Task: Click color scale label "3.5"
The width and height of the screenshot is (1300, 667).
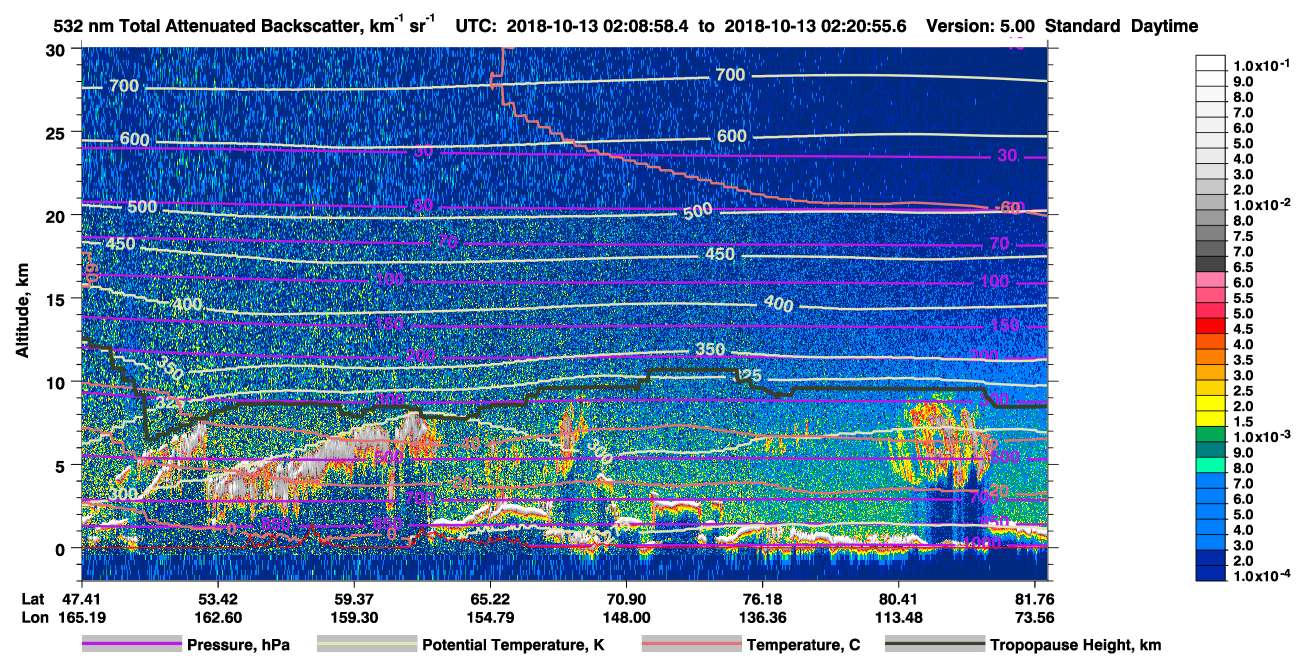Action: [1243, 360]
